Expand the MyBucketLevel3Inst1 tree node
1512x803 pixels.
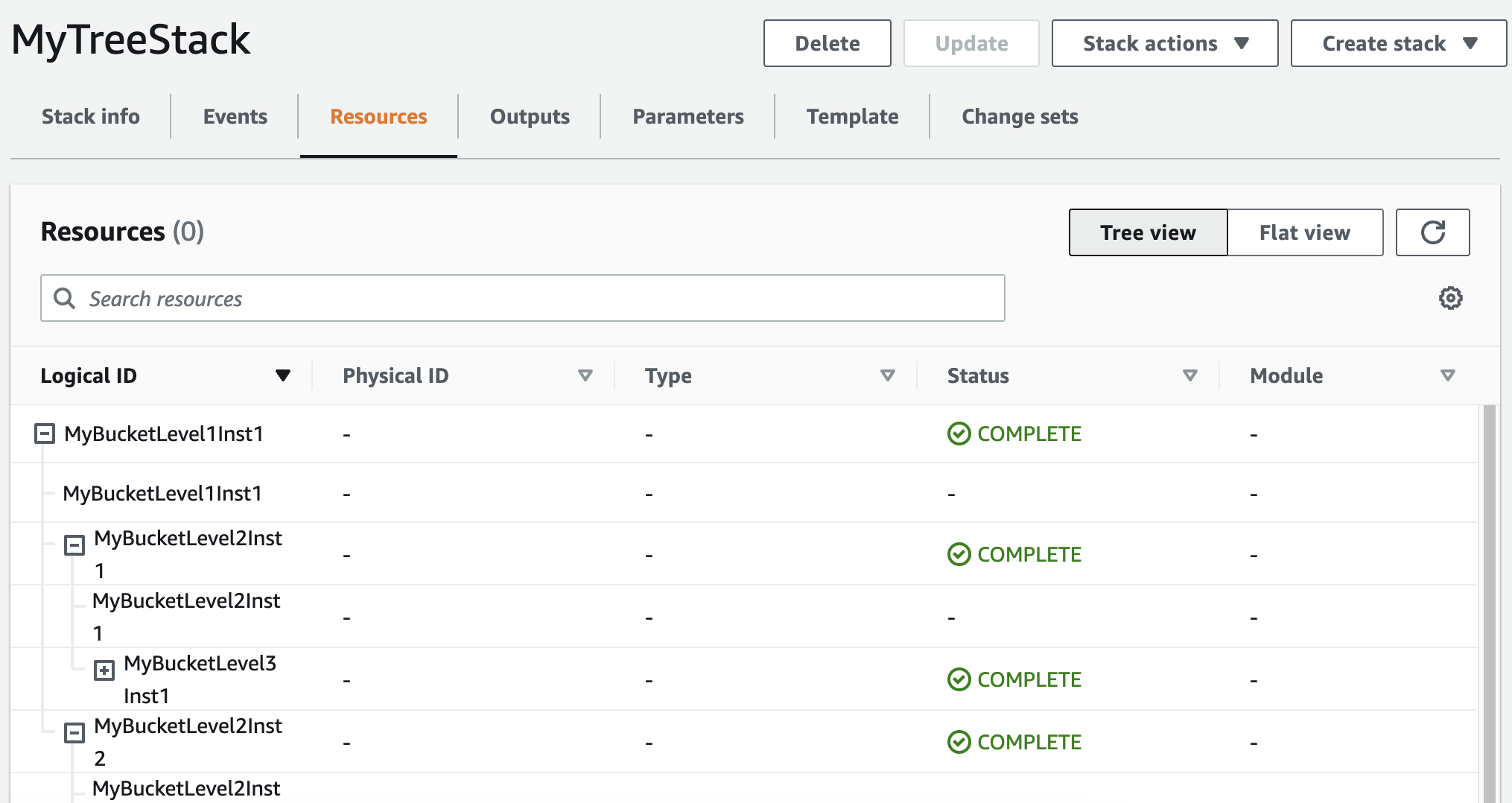[x=104, y=670]
